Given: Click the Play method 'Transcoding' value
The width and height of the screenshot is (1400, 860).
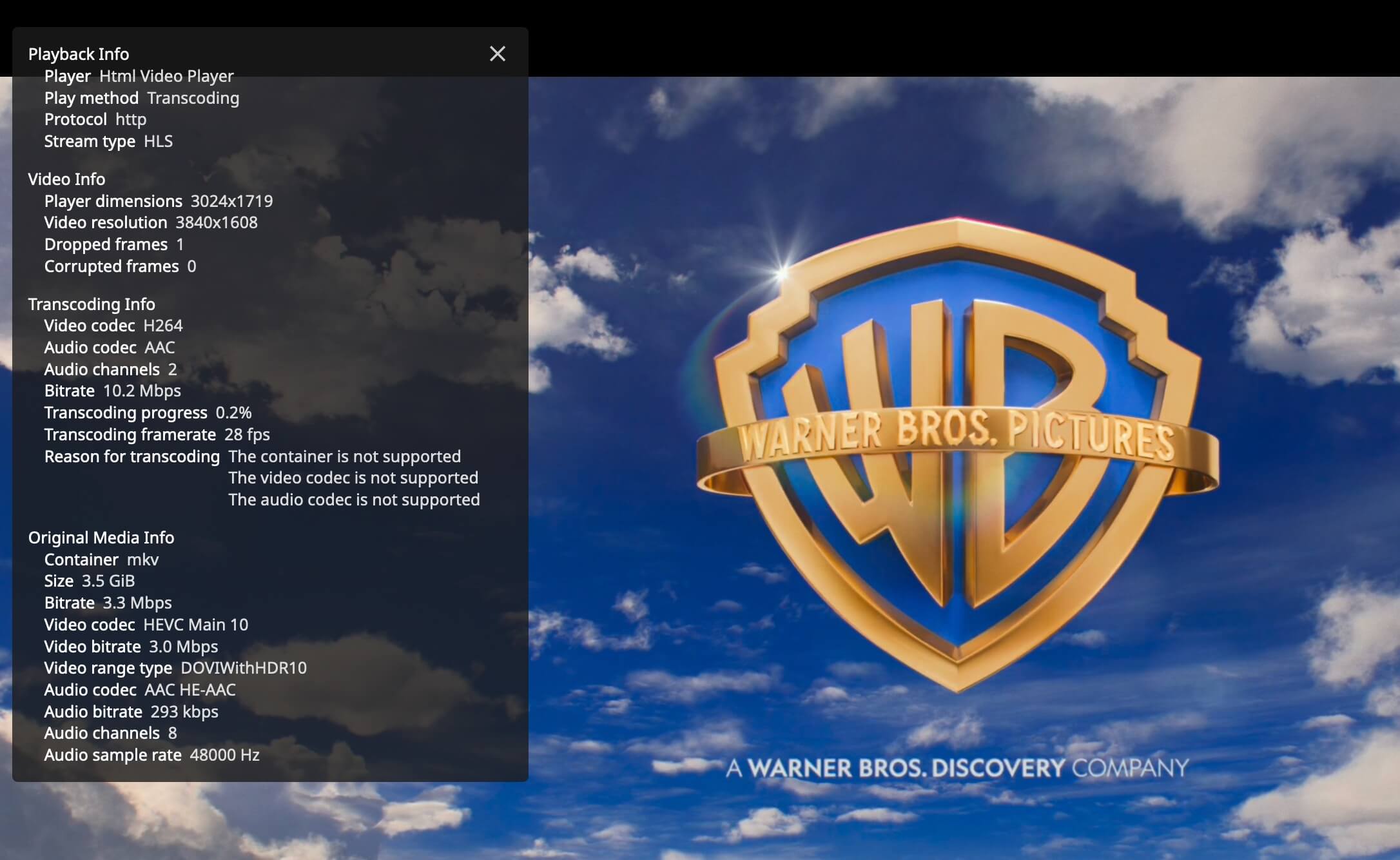Looking at the screenshot, I should click(193, 98).
